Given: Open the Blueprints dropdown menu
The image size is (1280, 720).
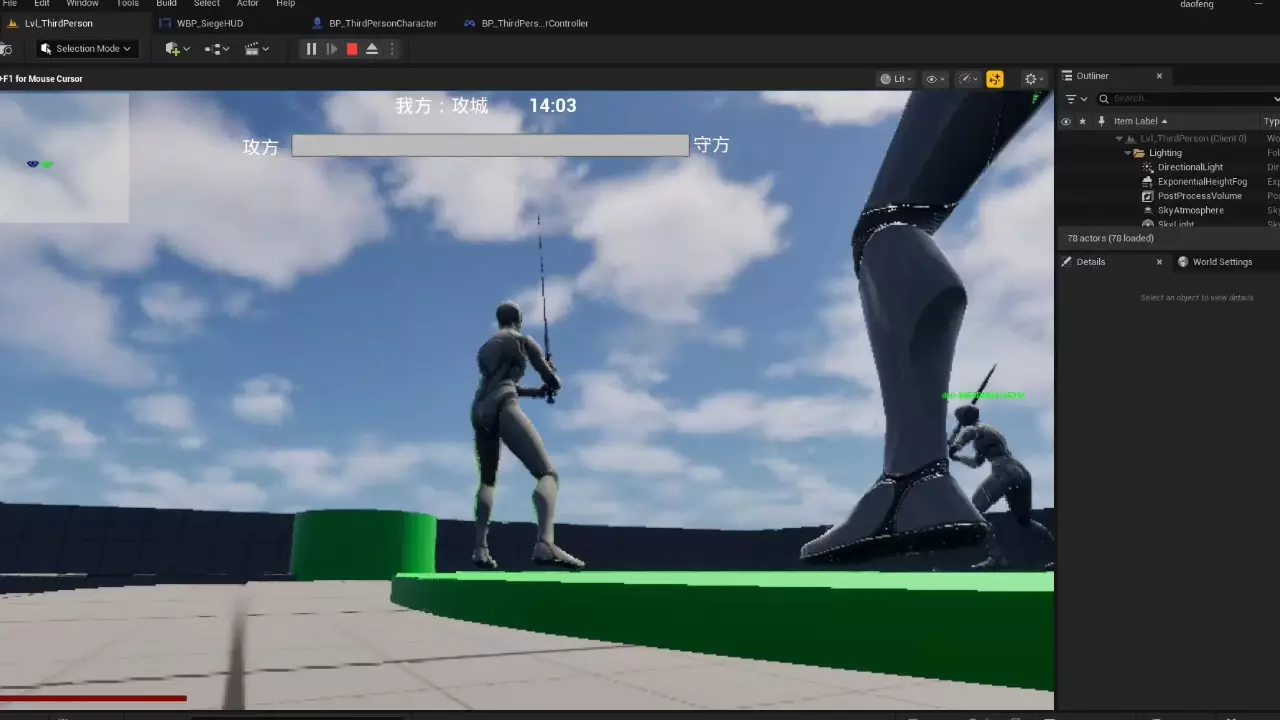Looking at the screenshot, I should pyautogui.click(x=217, y=48).
